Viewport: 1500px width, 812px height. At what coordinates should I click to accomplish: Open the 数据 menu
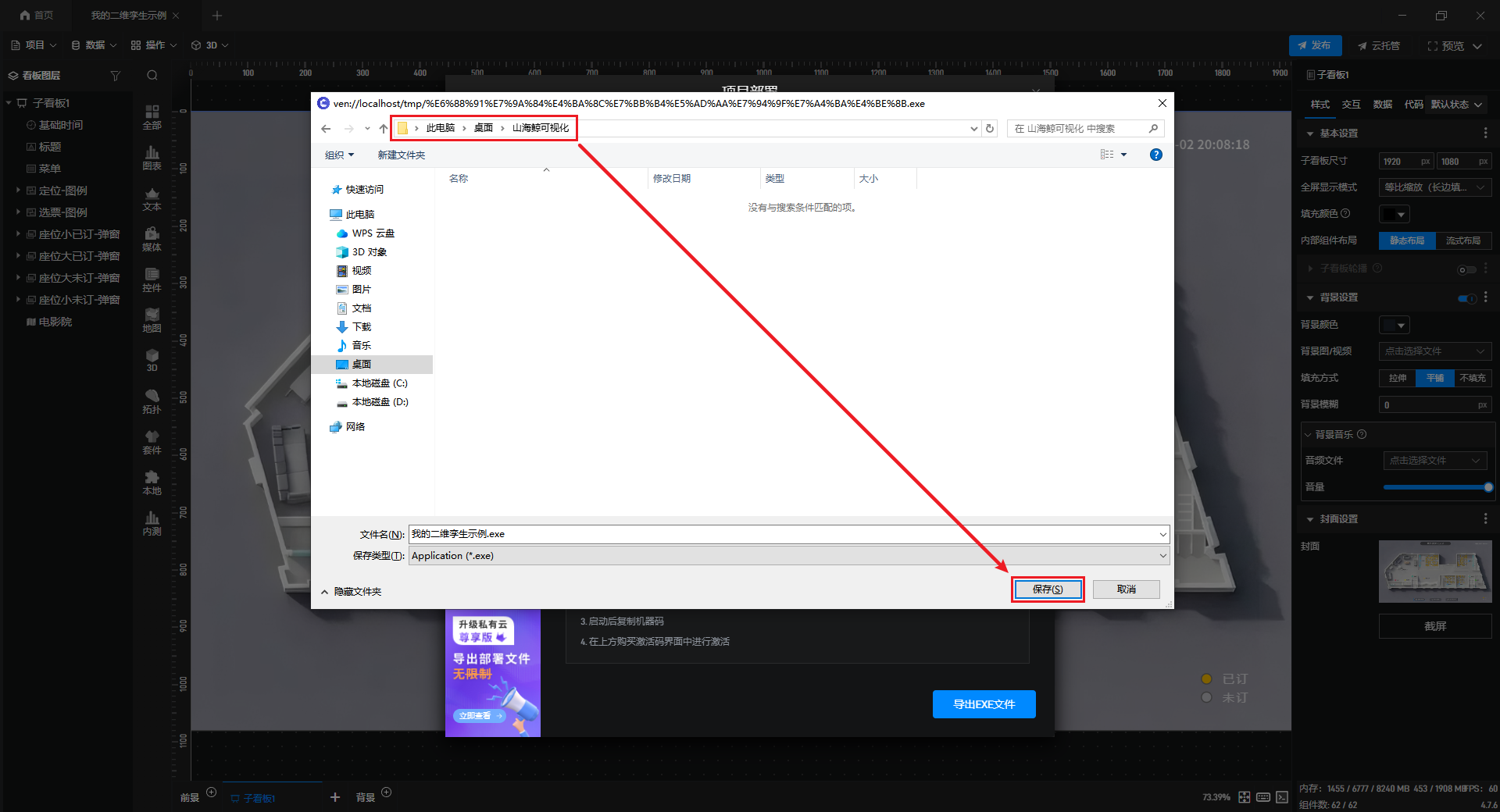coord(94,45)
